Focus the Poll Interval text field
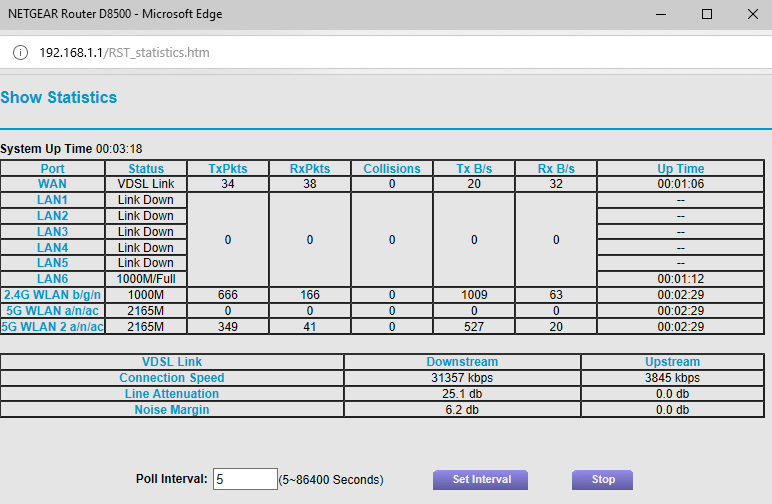The height and width of the screenshot is (504, 772). [x=244, y=480]
